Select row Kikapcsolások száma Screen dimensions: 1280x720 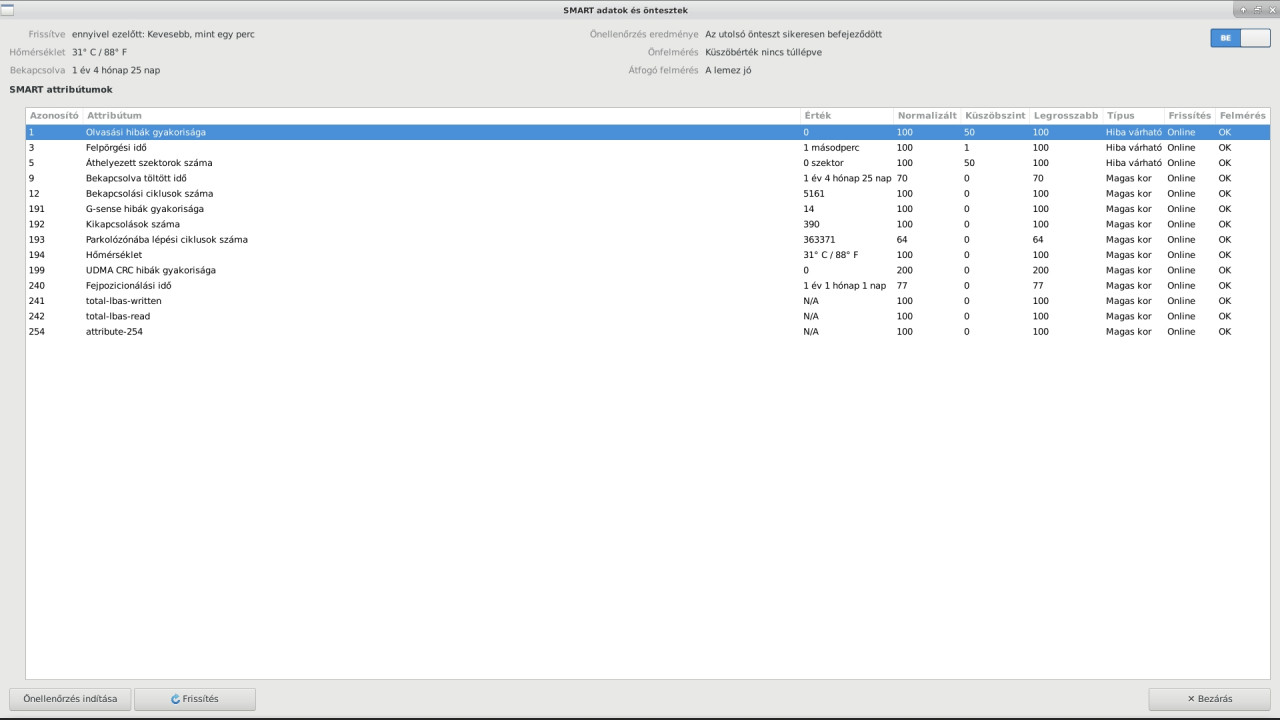click(x=648, y=224)
